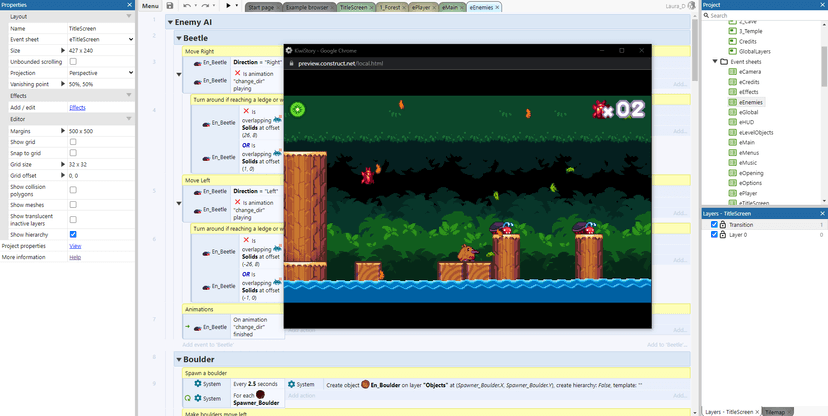Expand the Margins property arrow
This screenshot has height=416, width=828.
[63, 131]
